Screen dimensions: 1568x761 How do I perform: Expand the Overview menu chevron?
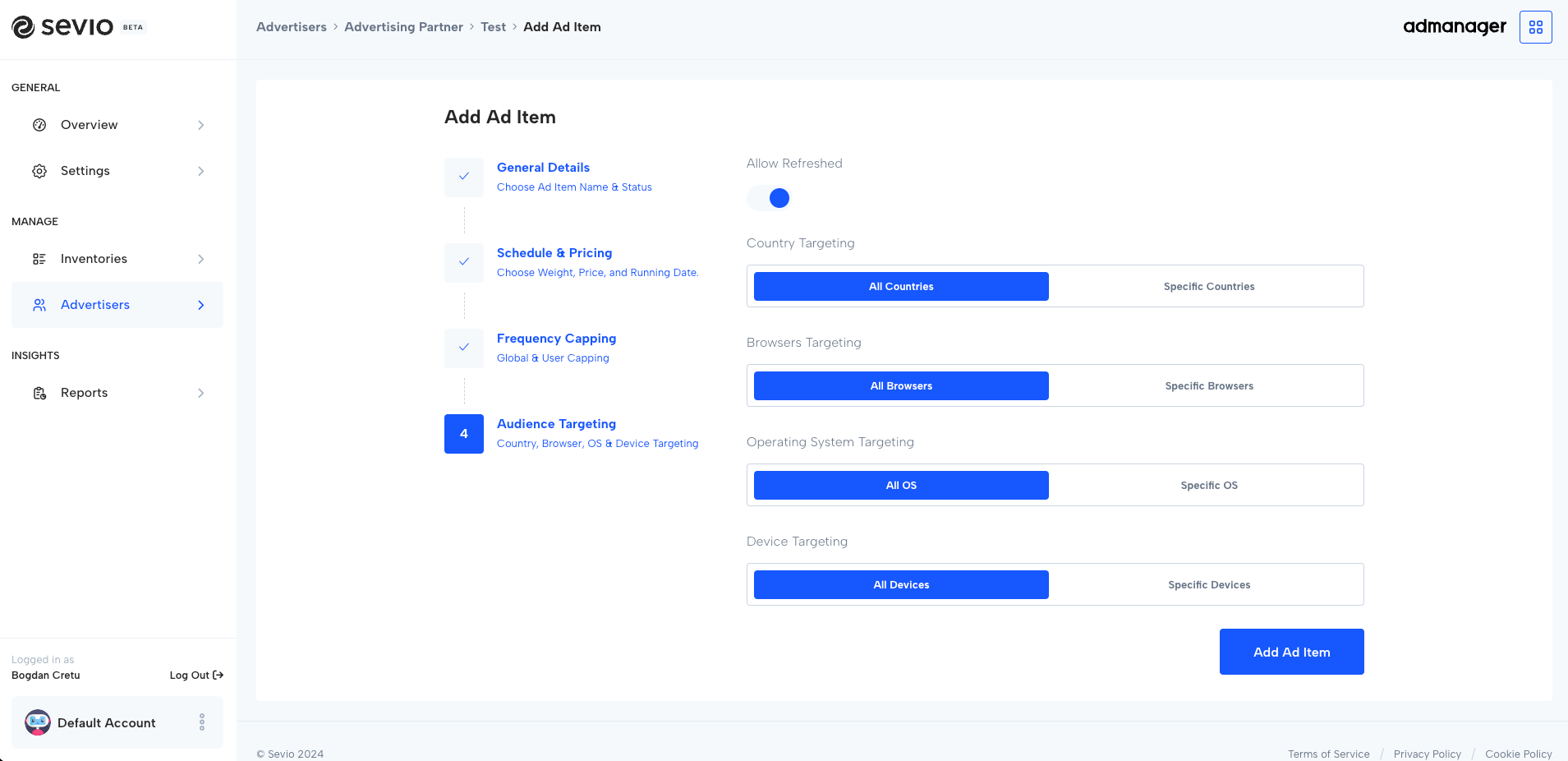pyautogui.click(x=201, y=125)
